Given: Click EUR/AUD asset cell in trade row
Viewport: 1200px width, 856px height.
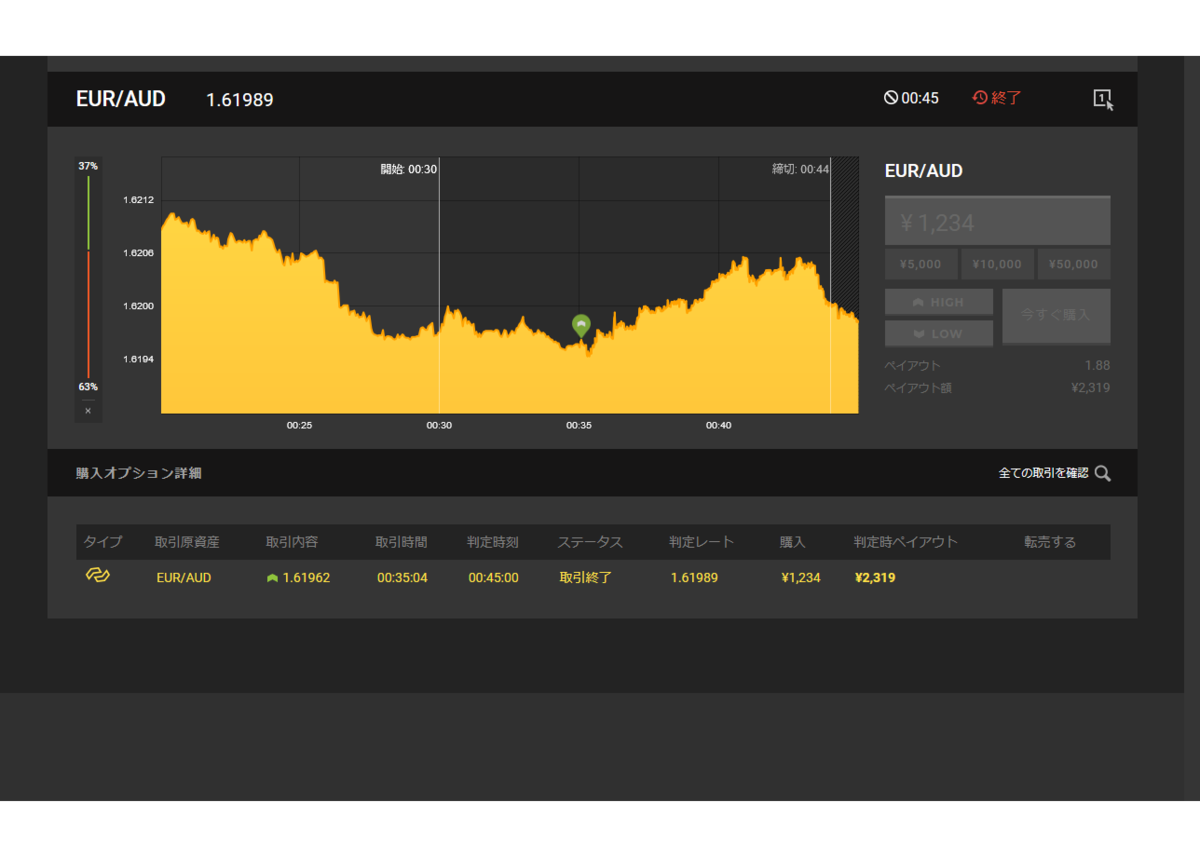Looking at the screenshot, I should (x=184, y=578).
